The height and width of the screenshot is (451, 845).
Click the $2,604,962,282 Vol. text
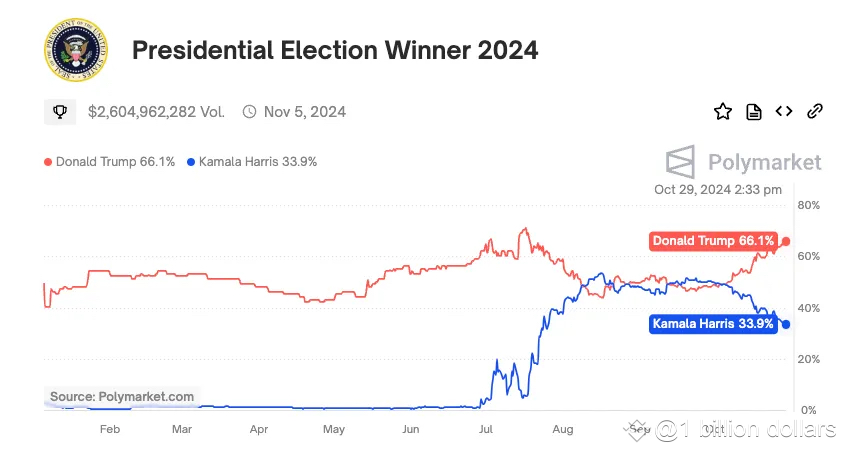pos(156,112)
